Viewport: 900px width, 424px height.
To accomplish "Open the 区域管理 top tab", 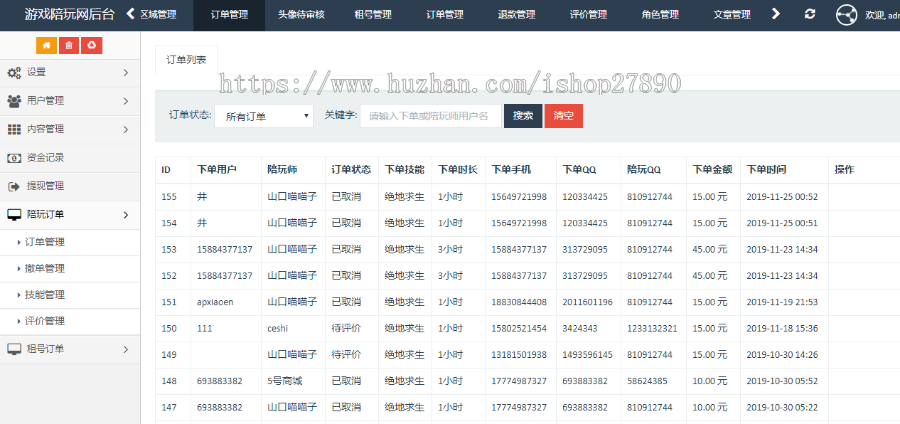I will (158, 15).
